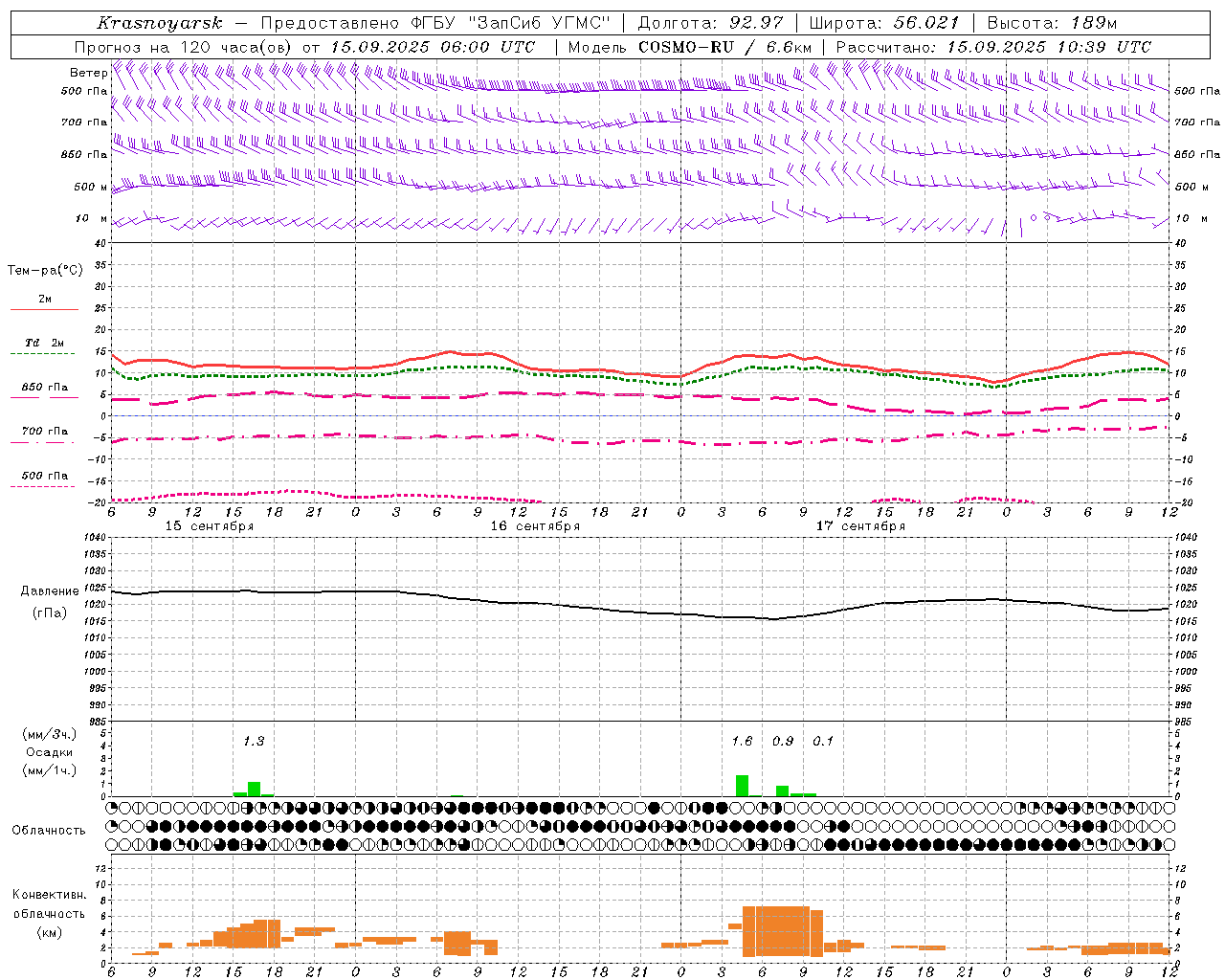Click the 'Td 2м' dew point legend entry
The height and width of the screenshot is (980, 1225).
pos(45,343)
